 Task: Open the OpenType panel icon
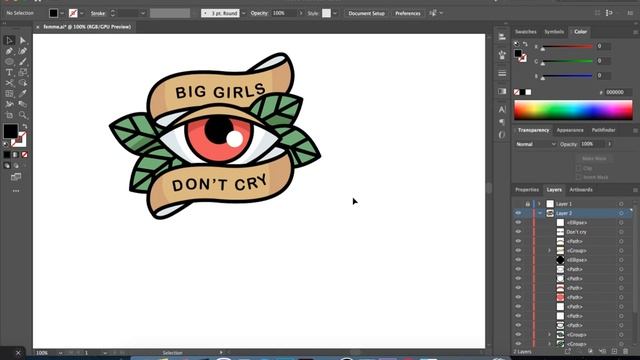tap(502, 135)
